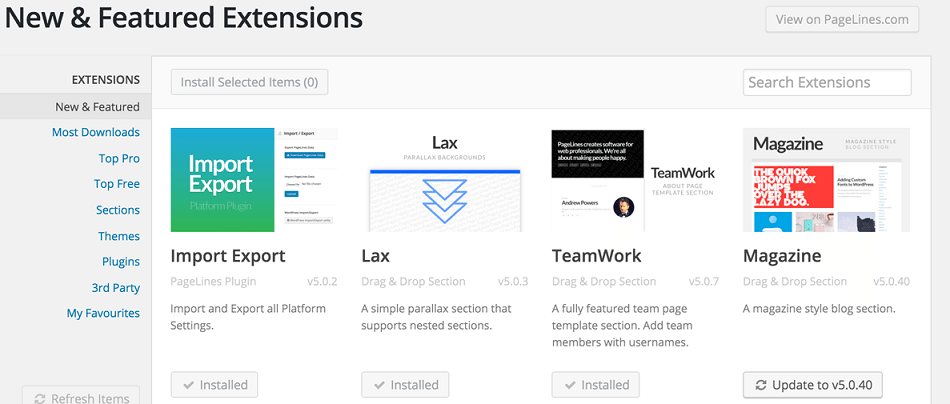Focus the Search Extensions field
This screenshot has width=950, height=404.
pos(827,82)
